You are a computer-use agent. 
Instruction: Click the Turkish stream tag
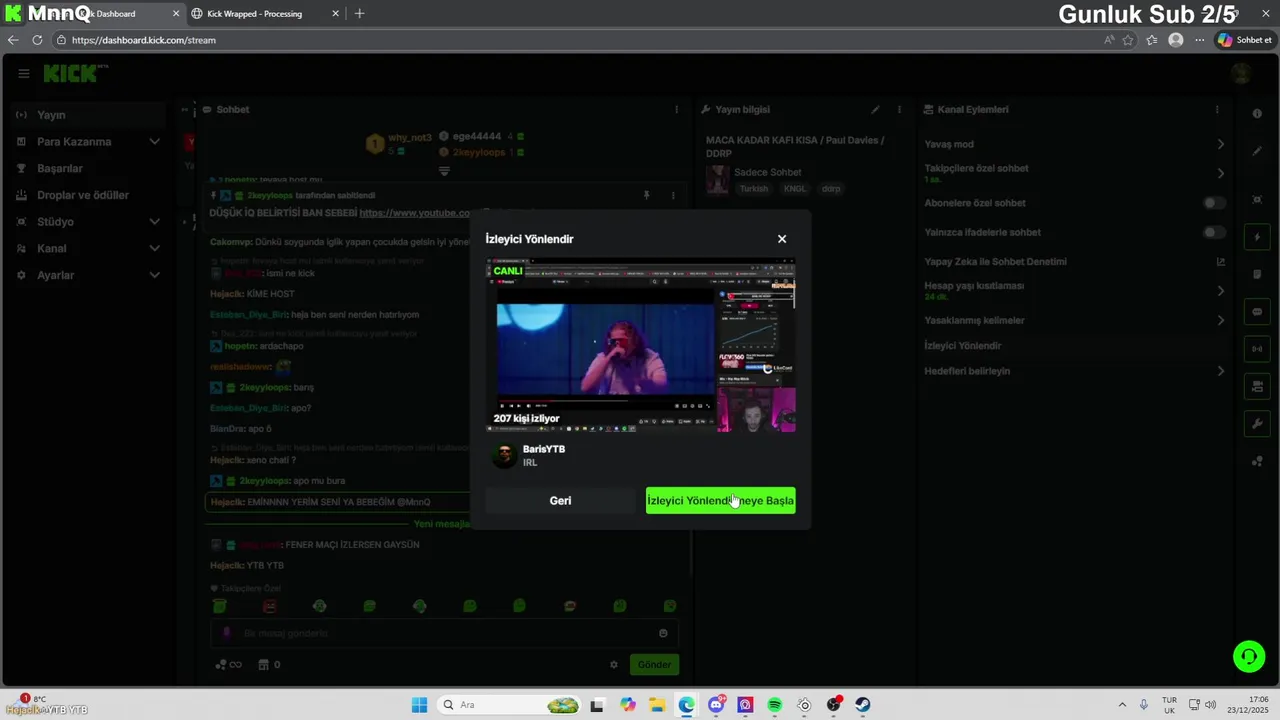754,189
